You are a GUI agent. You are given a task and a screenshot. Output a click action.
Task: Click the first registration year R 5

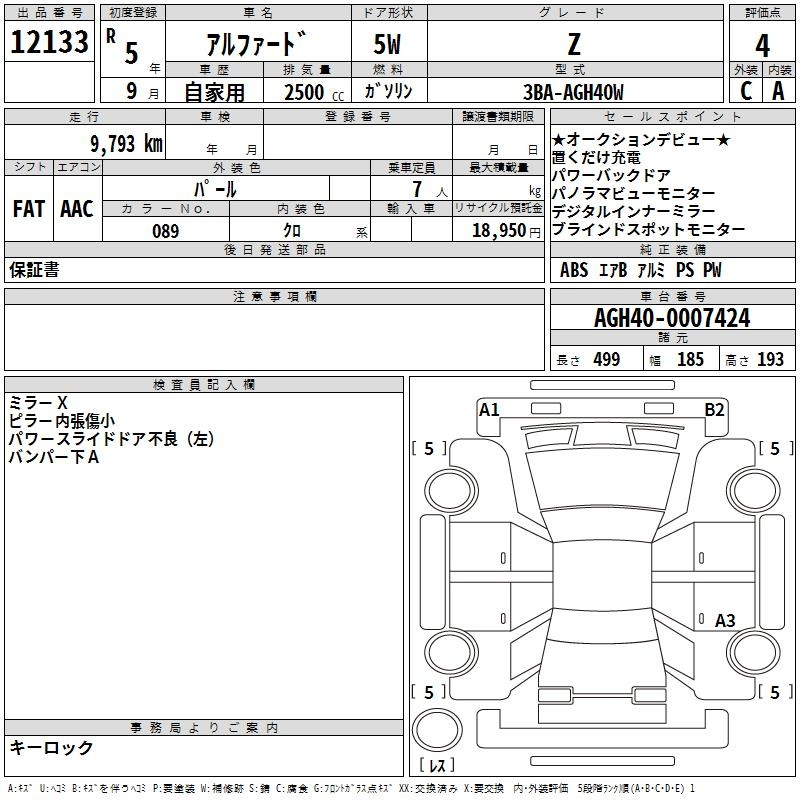(122, 46)
